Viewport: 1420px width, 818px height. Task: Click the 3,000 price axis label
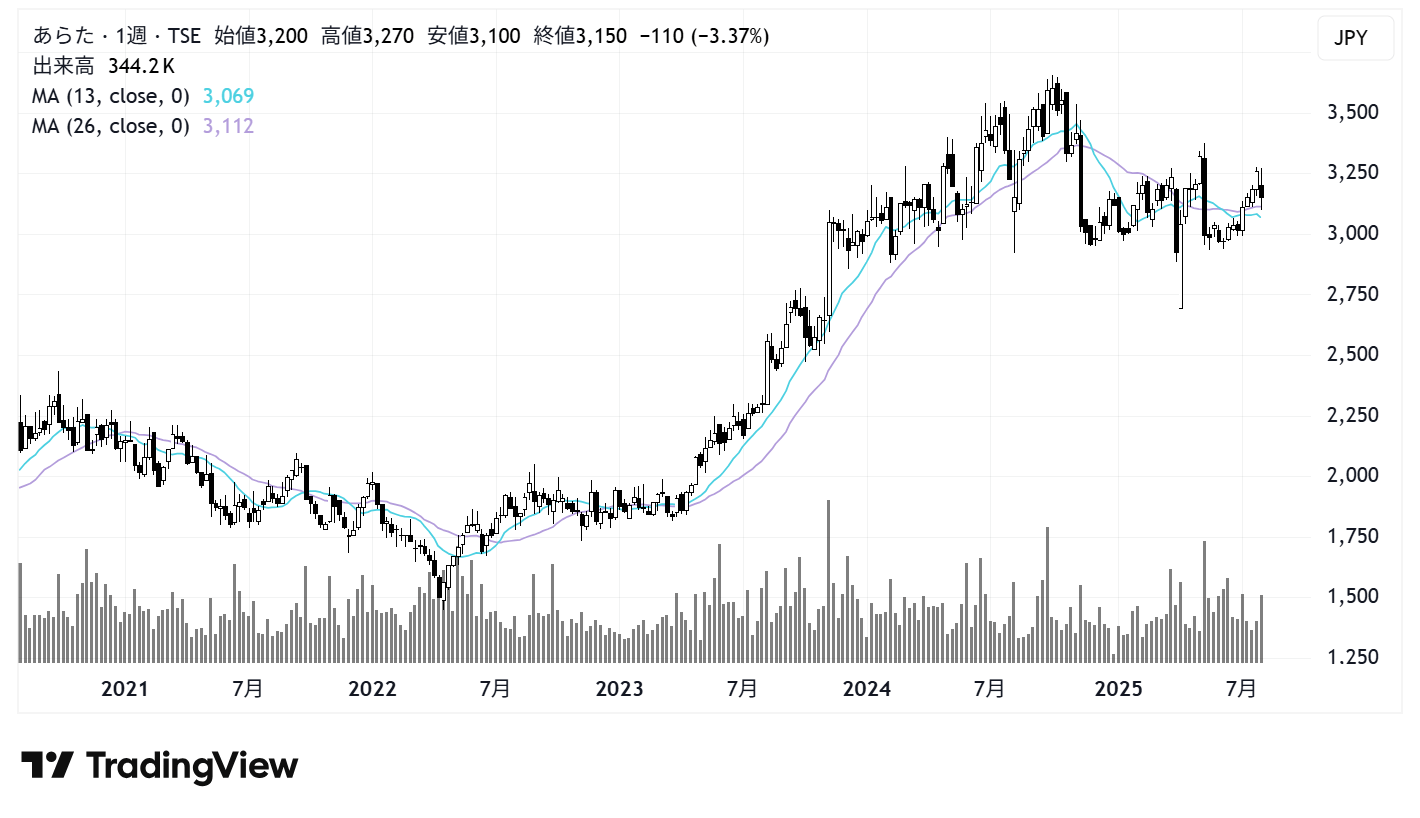point(1352,233)
